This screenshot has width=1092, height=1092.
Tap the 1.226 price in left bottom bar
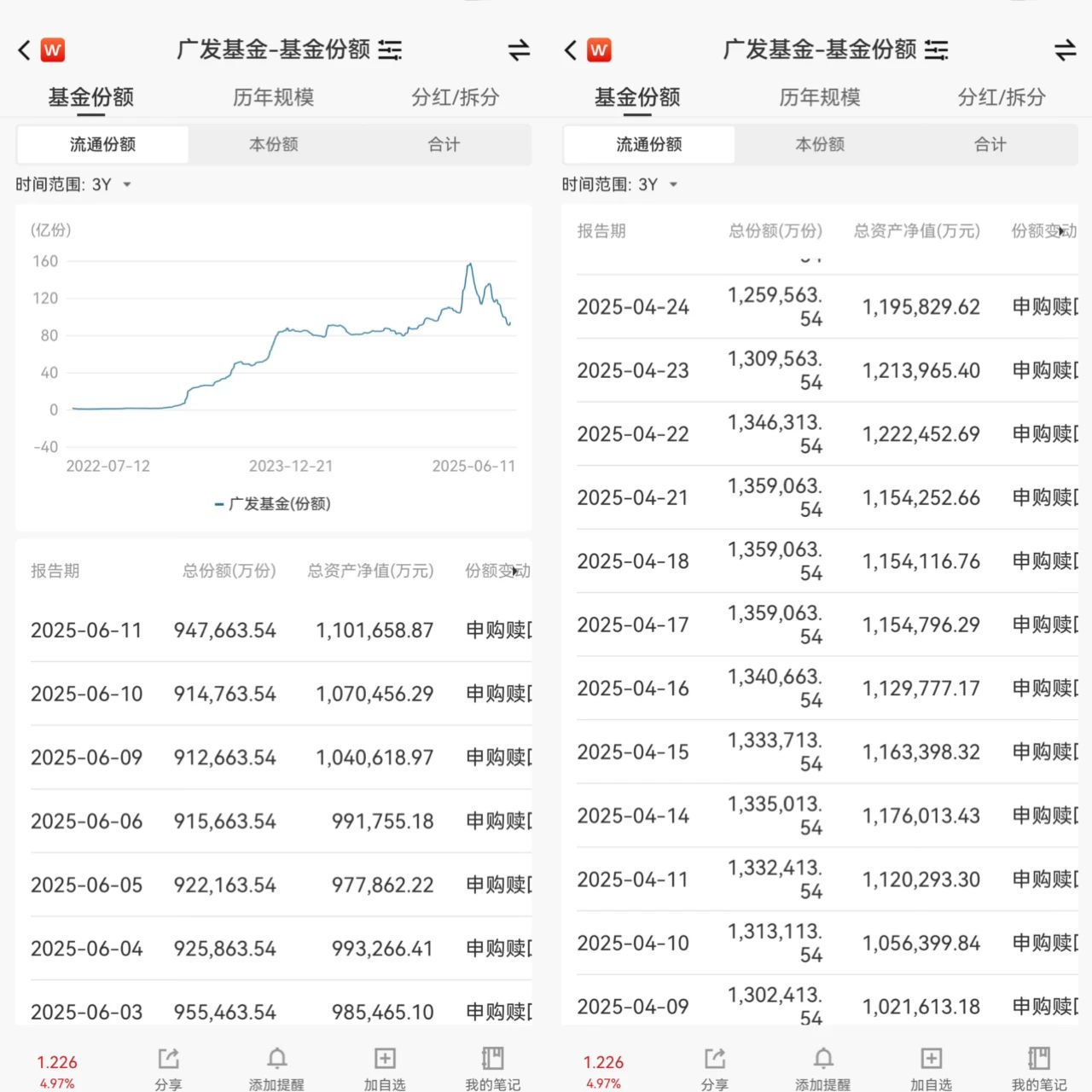(x=56, y=1062)
